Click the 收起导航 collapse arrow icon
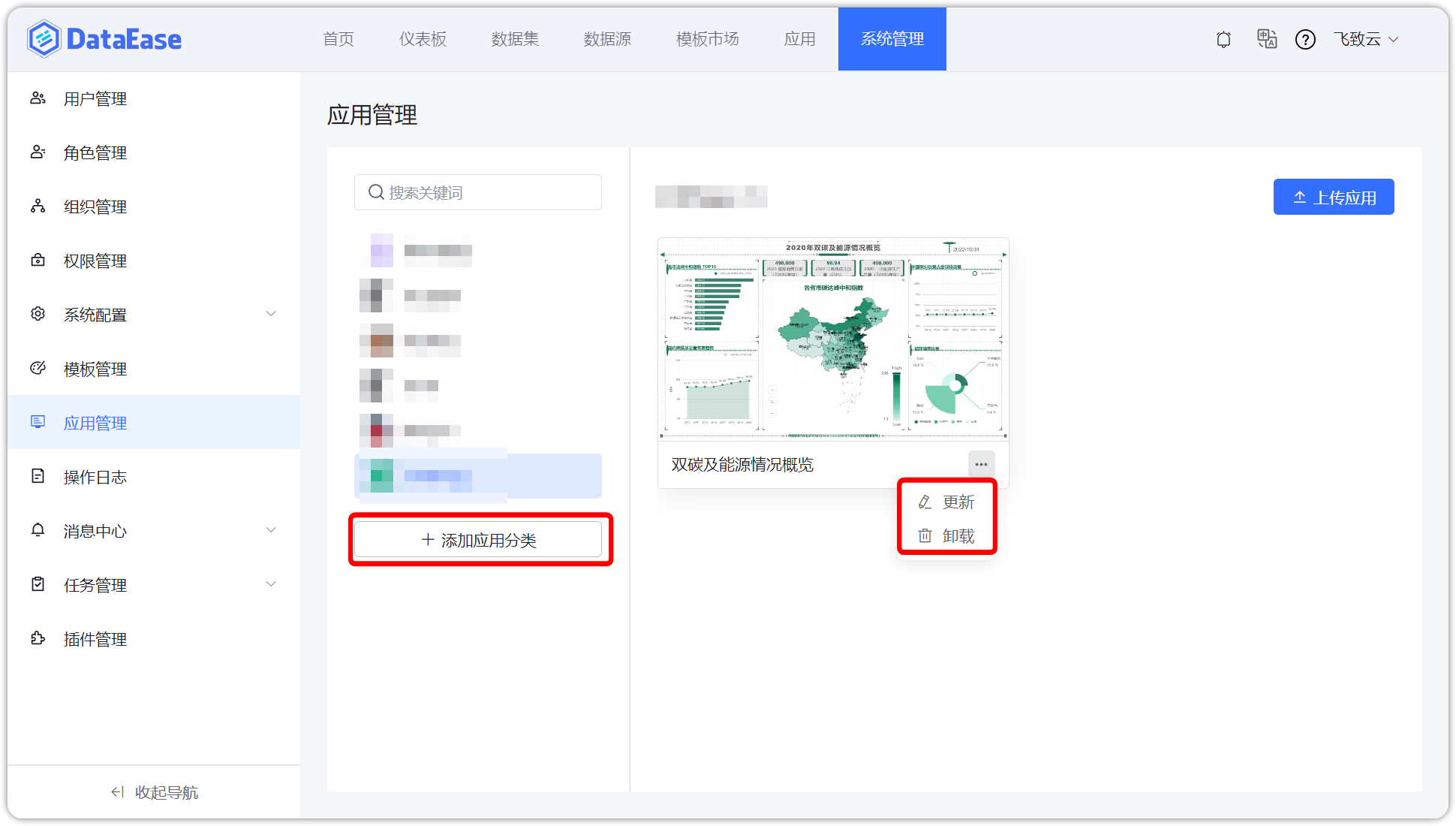 pos(118,792)
